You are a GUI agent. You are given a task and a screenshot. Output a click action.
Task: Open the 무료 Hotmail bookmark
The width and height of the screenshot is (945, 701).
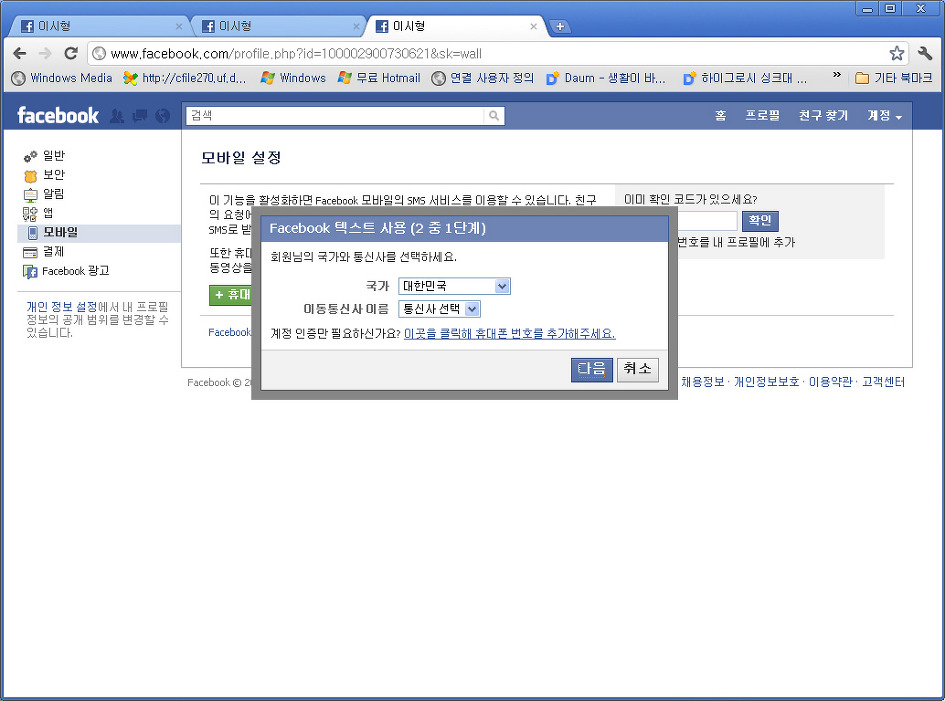pyautogui.click(x=379, y=78)
